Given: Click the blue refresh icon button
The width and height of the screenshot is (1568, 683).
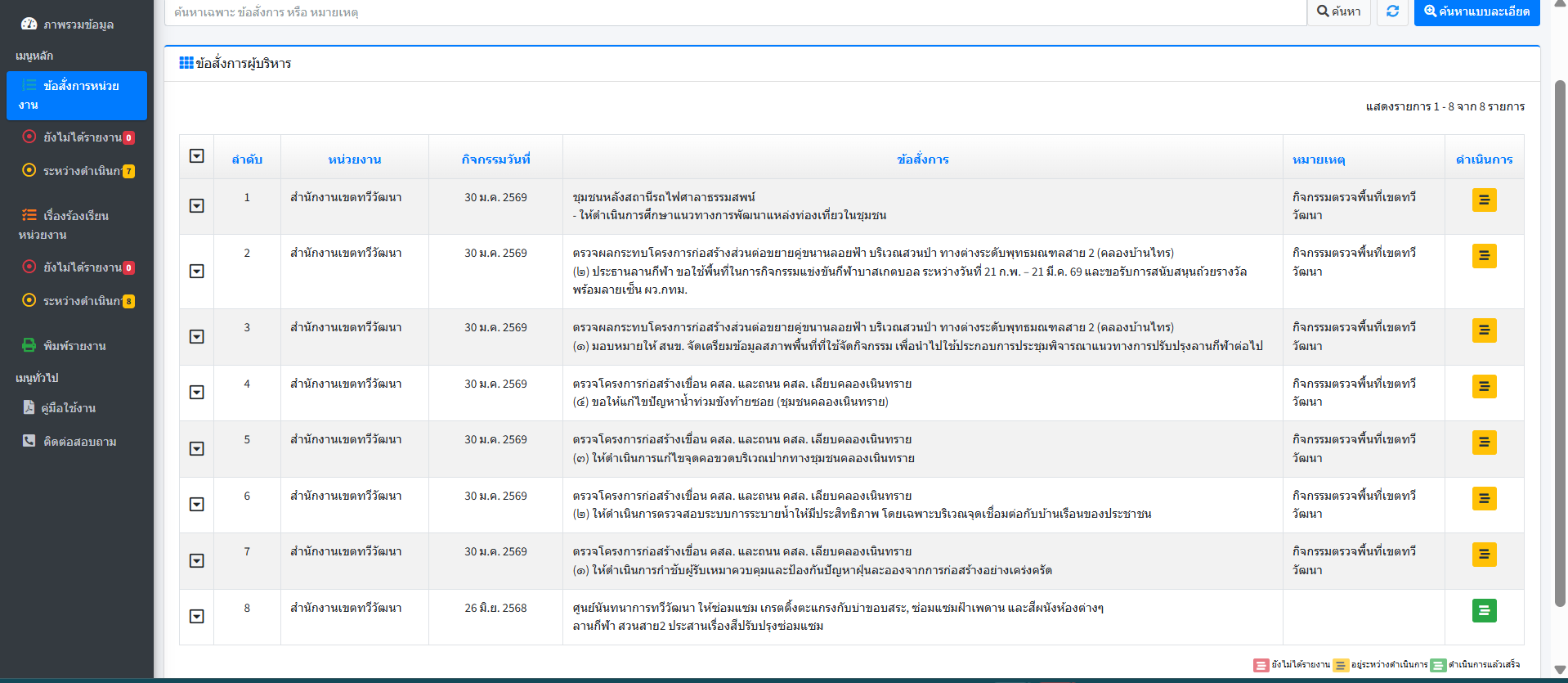Looking at the screenshot, I should [x=1392, y=11].
